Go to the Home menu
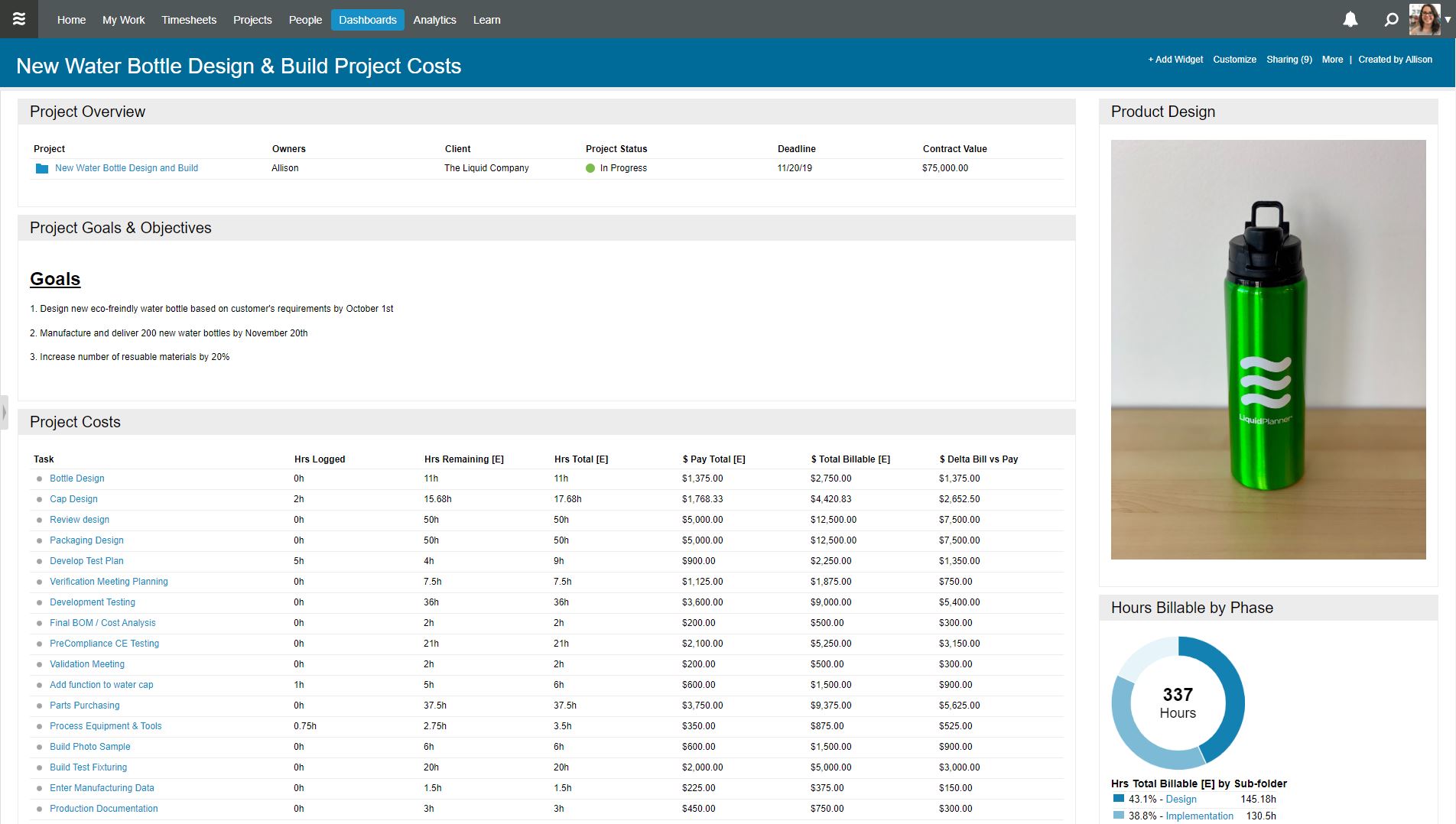The image size is (1456, 824). coord(71,20)
